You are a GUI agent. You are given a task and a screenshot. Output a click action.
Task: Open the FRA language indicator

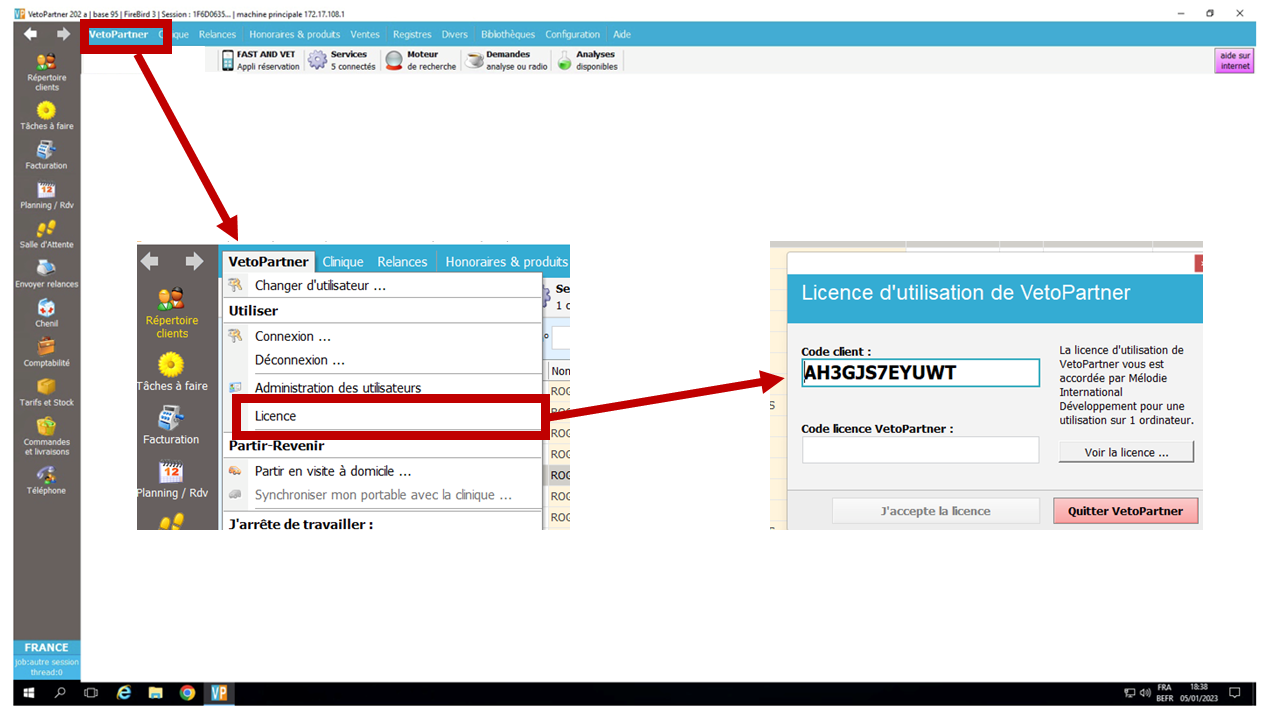[x=1164, y=692]
